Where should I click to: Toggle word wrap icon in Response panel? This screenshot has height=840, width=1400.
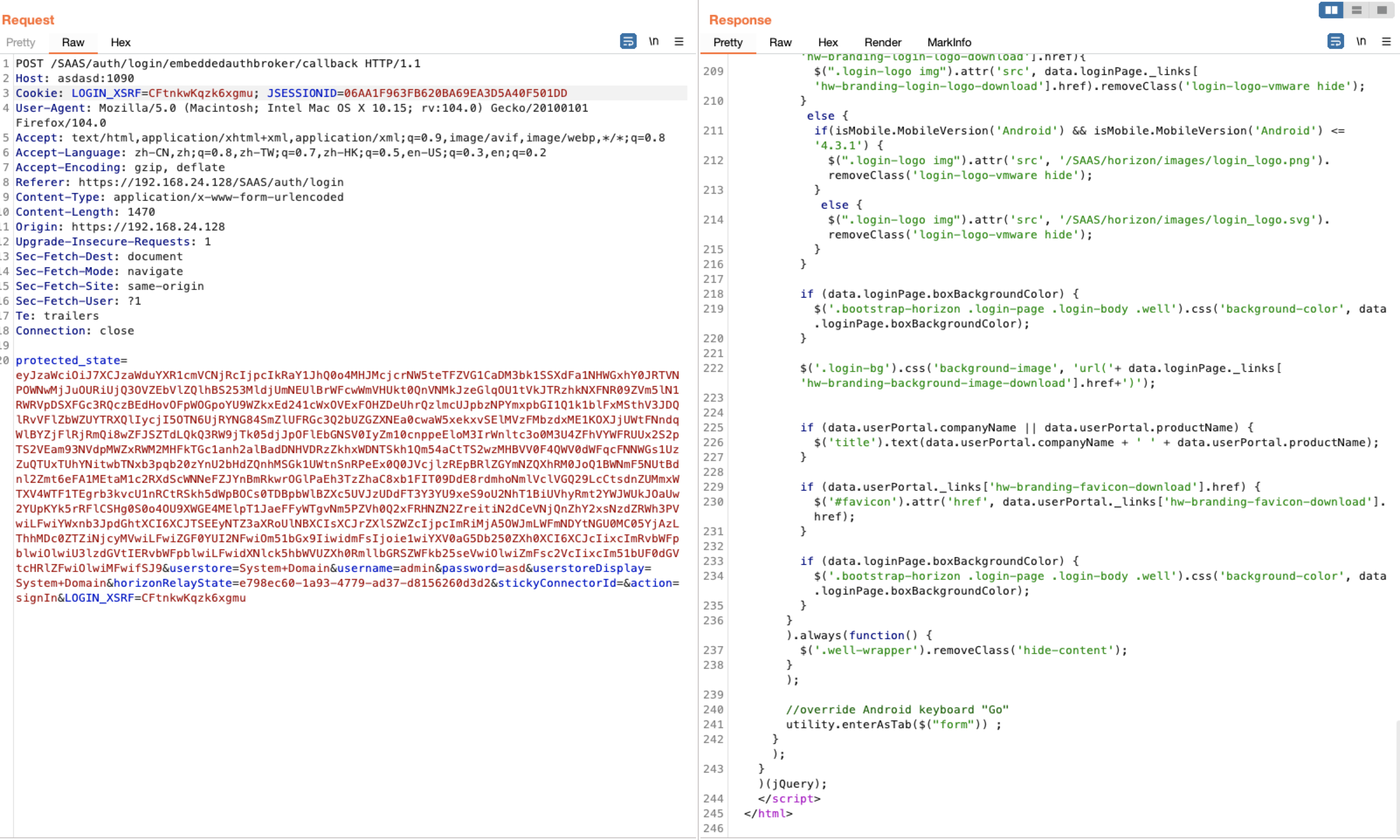[x=1335, y=41]
